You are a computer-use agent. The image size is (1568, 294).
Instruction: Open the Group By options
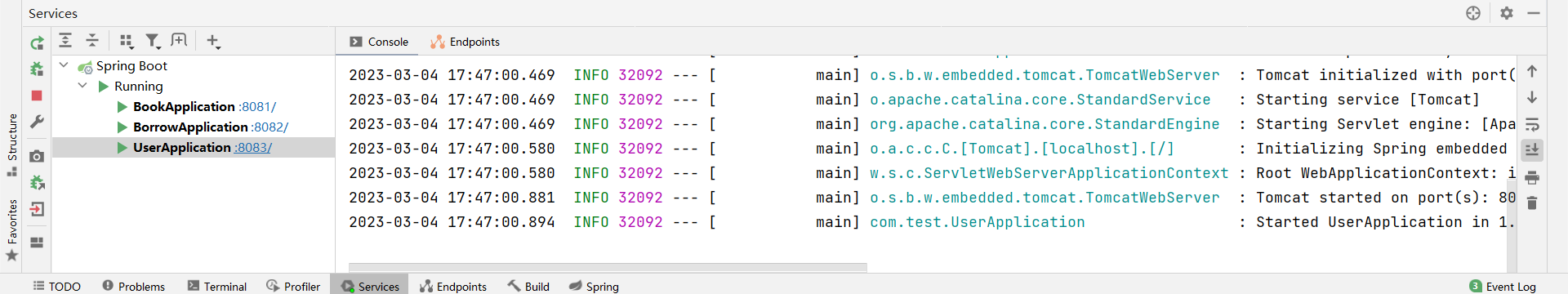tap(126, 41)
